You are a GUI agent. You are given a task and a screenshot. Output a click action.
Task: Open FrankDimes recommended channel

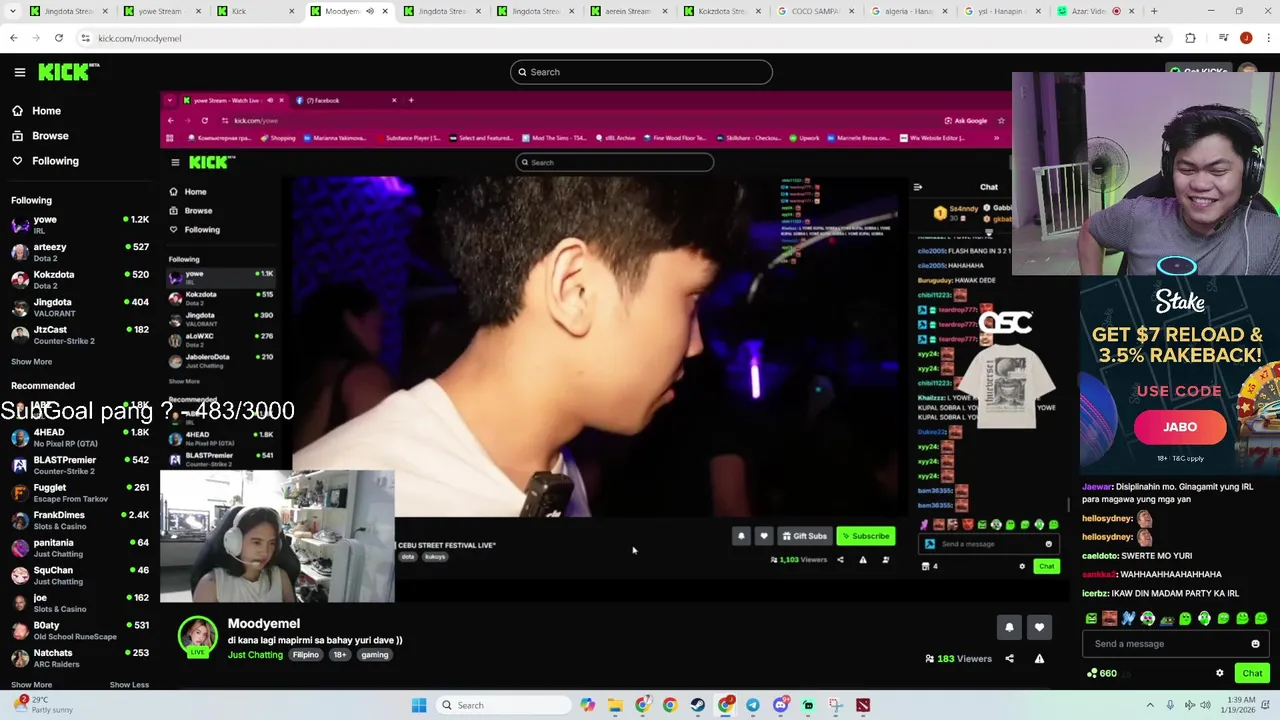pyautogui.click(x=80, y=520)
